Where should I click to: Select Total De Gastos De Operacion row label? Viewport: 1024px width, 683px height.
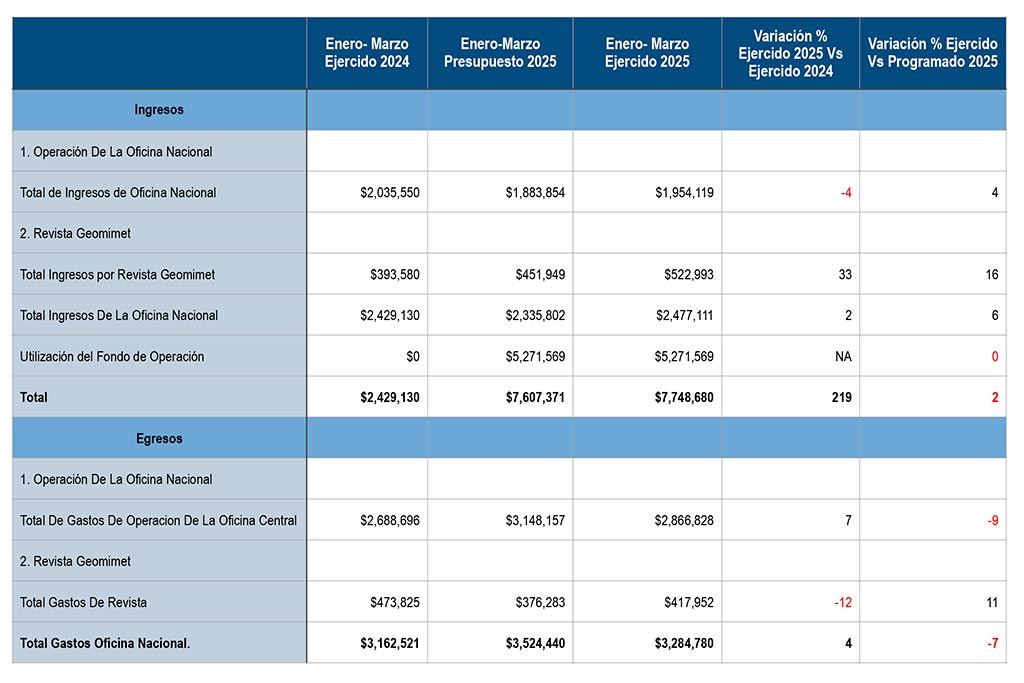pyautogui.click(x=158, y=521)
